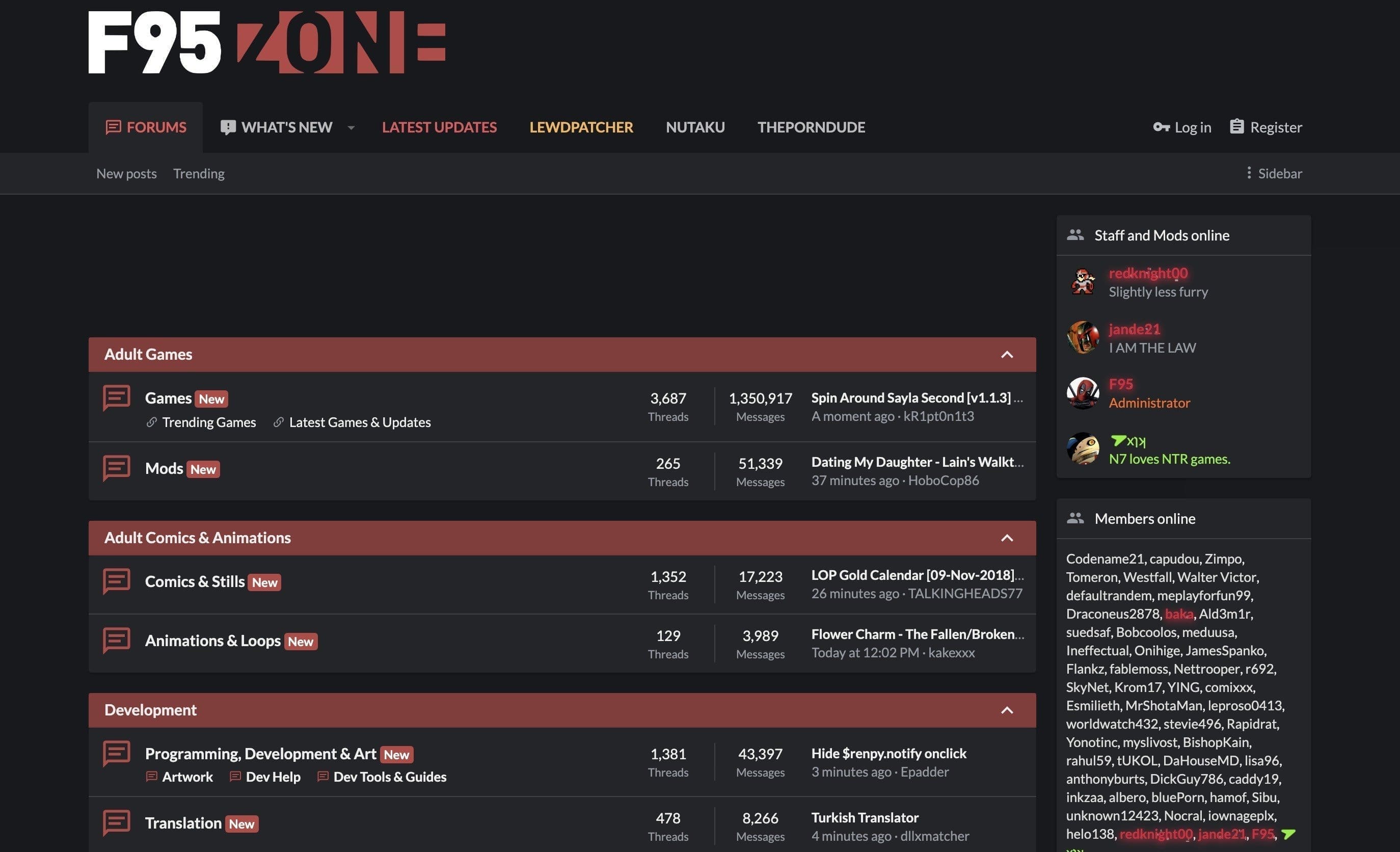
Task: Click the Animations & Loops forum icon
Action: point(117,641)
